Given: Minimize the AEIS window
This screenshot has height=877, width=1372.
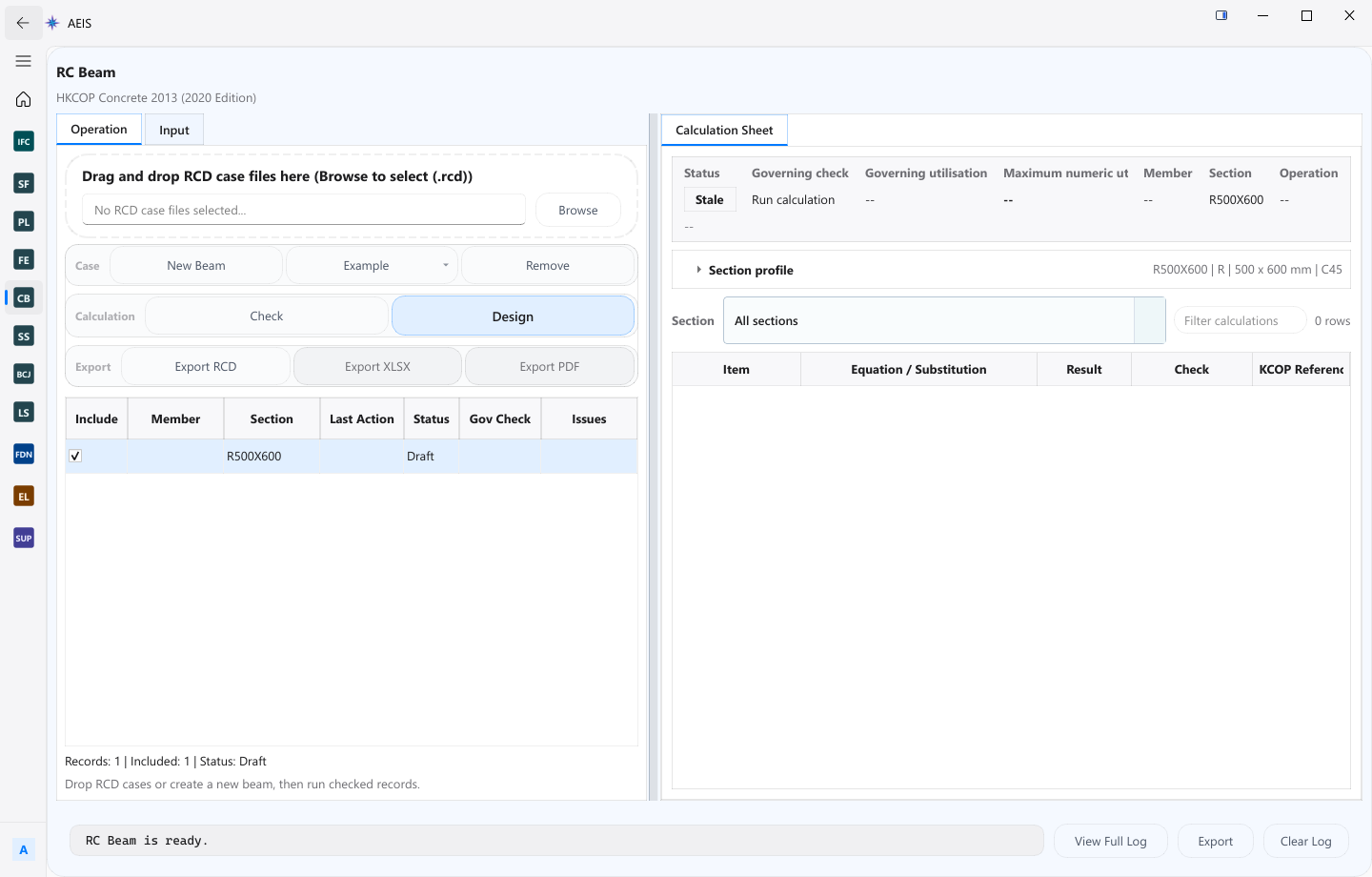Looking at the screenshot, I should (x=1263, y=15).
